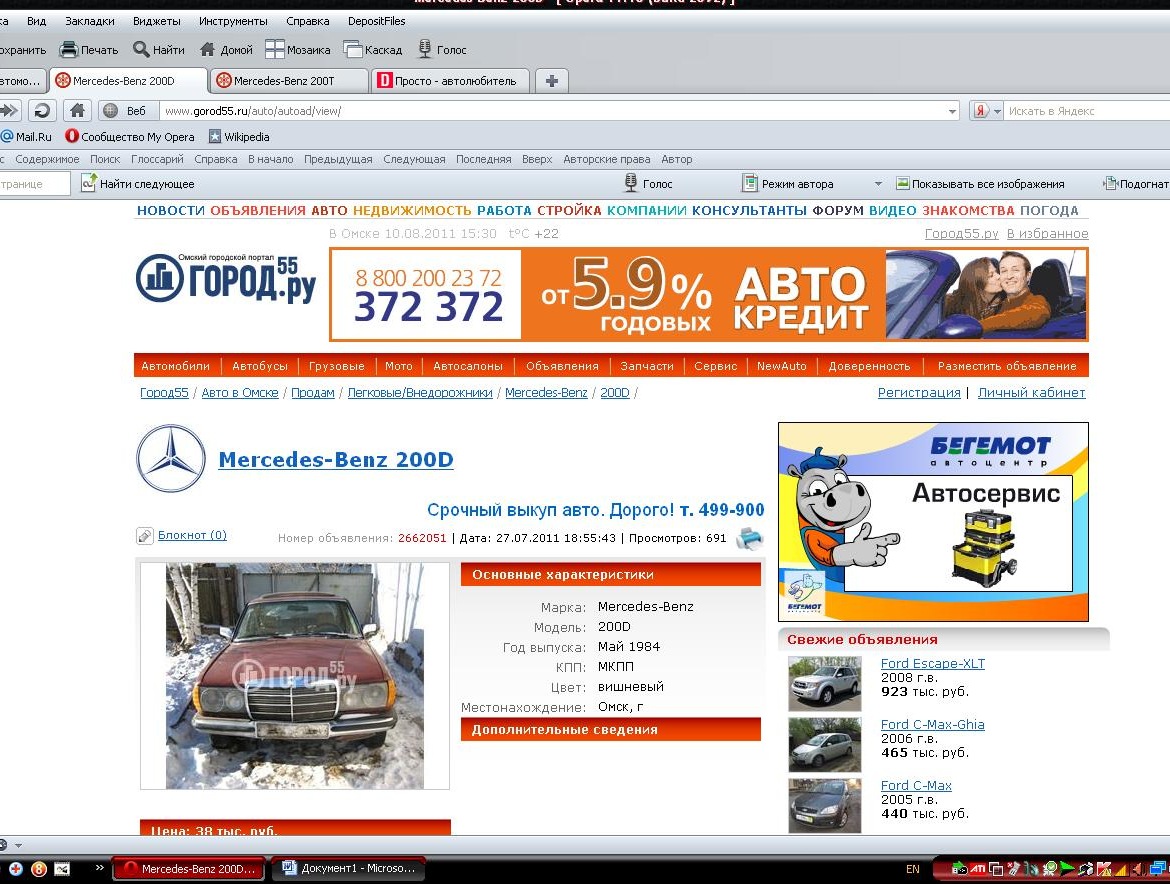Click the Home icon beside address bar
Viewport: 1170px width, 884px height.
78,111
